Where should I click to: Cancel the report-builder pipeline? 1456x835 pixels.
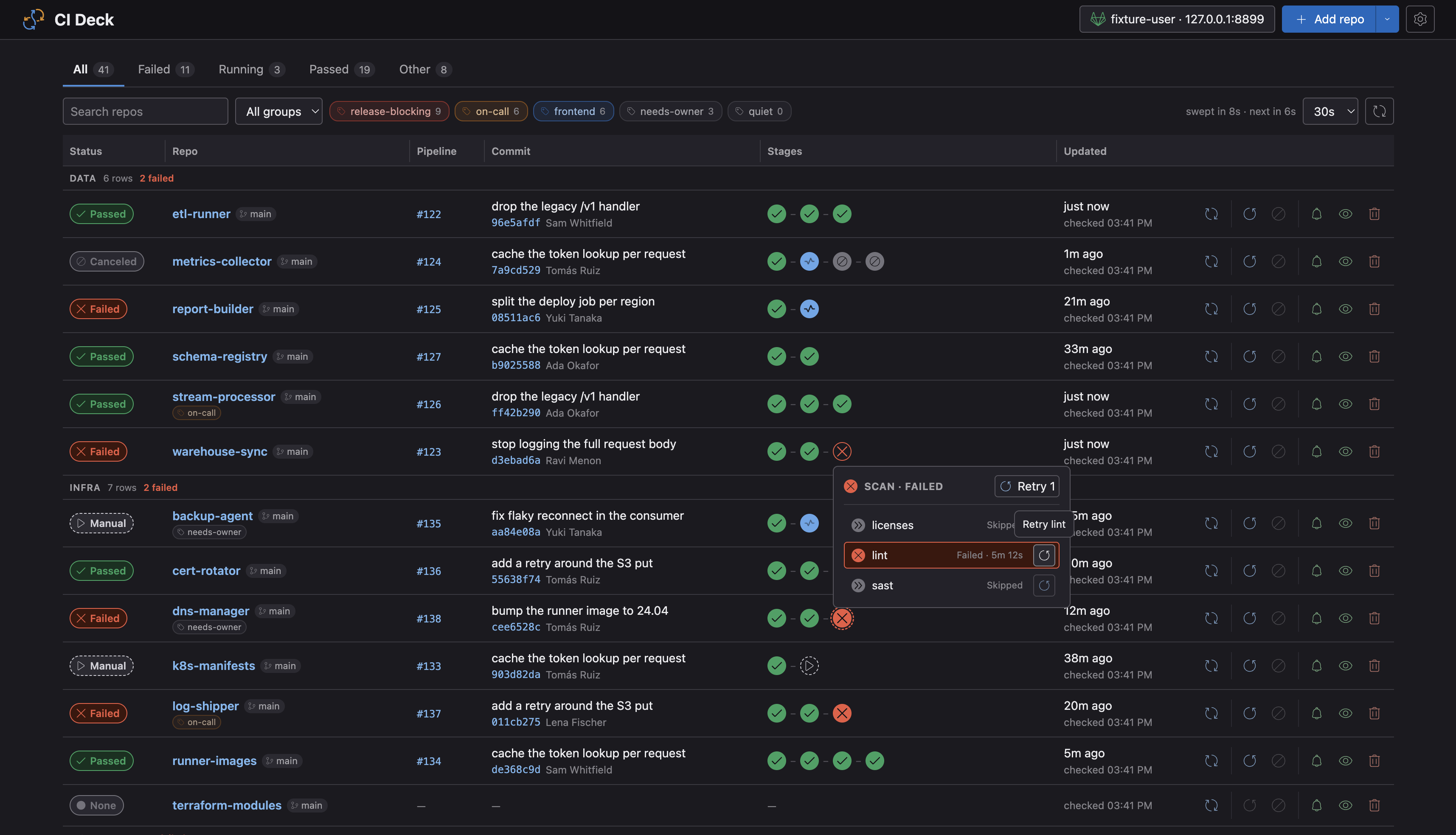click(x=1278, y=309)
